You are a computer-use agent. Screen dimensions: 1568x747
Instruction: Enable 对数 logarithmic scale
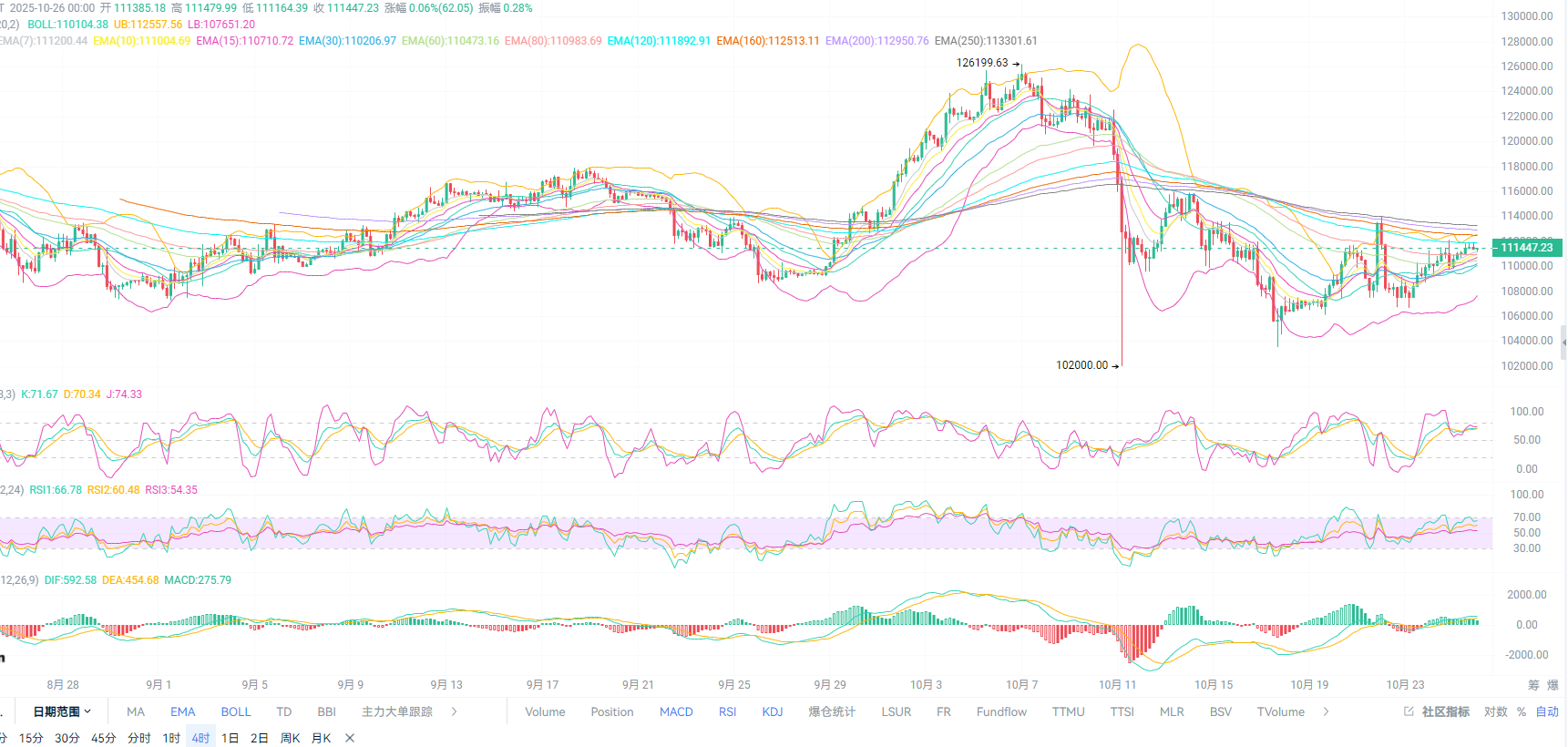pyautogui.click(x=1495, y=711)
